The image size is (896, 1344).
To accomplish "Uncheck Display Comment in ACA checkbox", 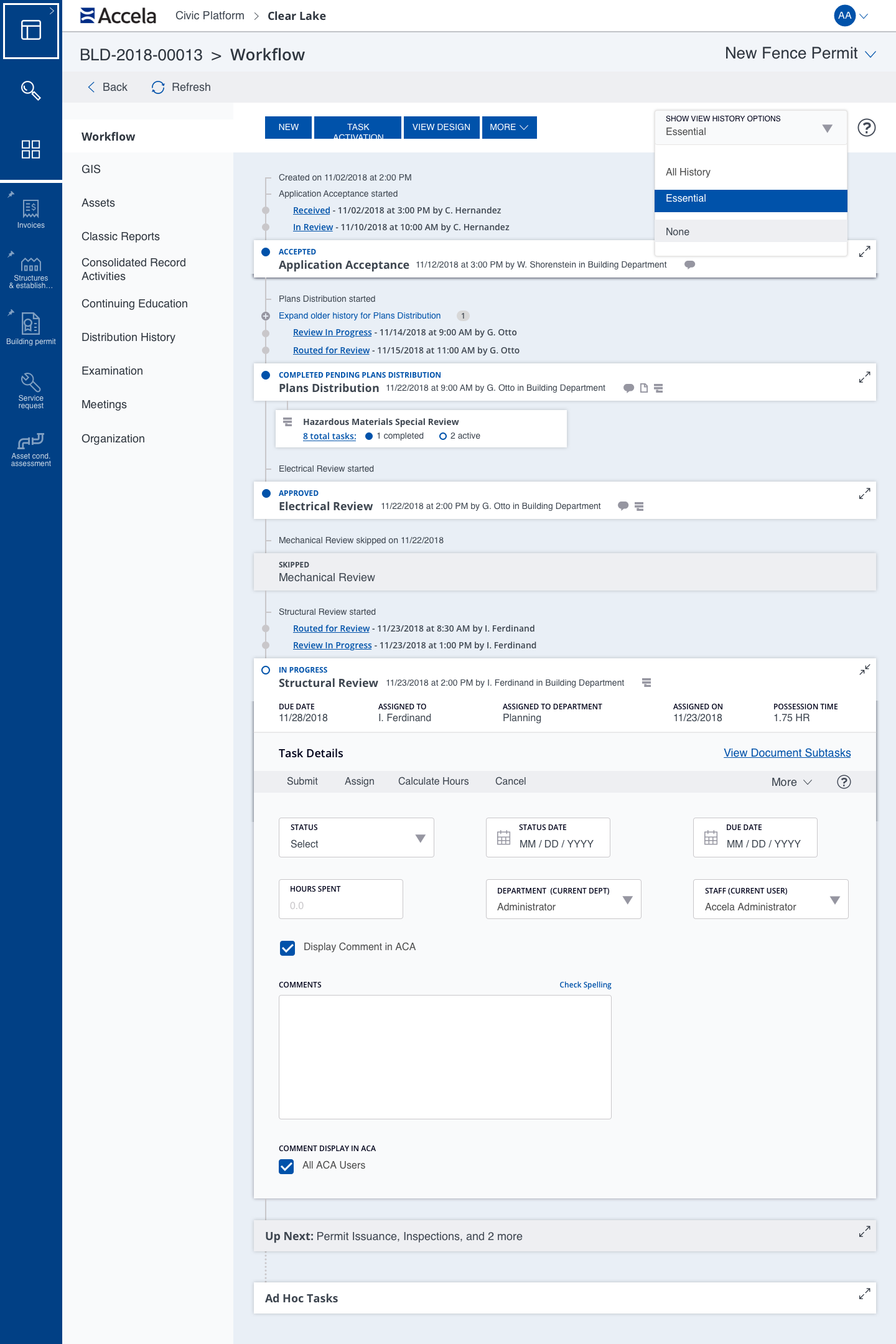I will point(287,948).
